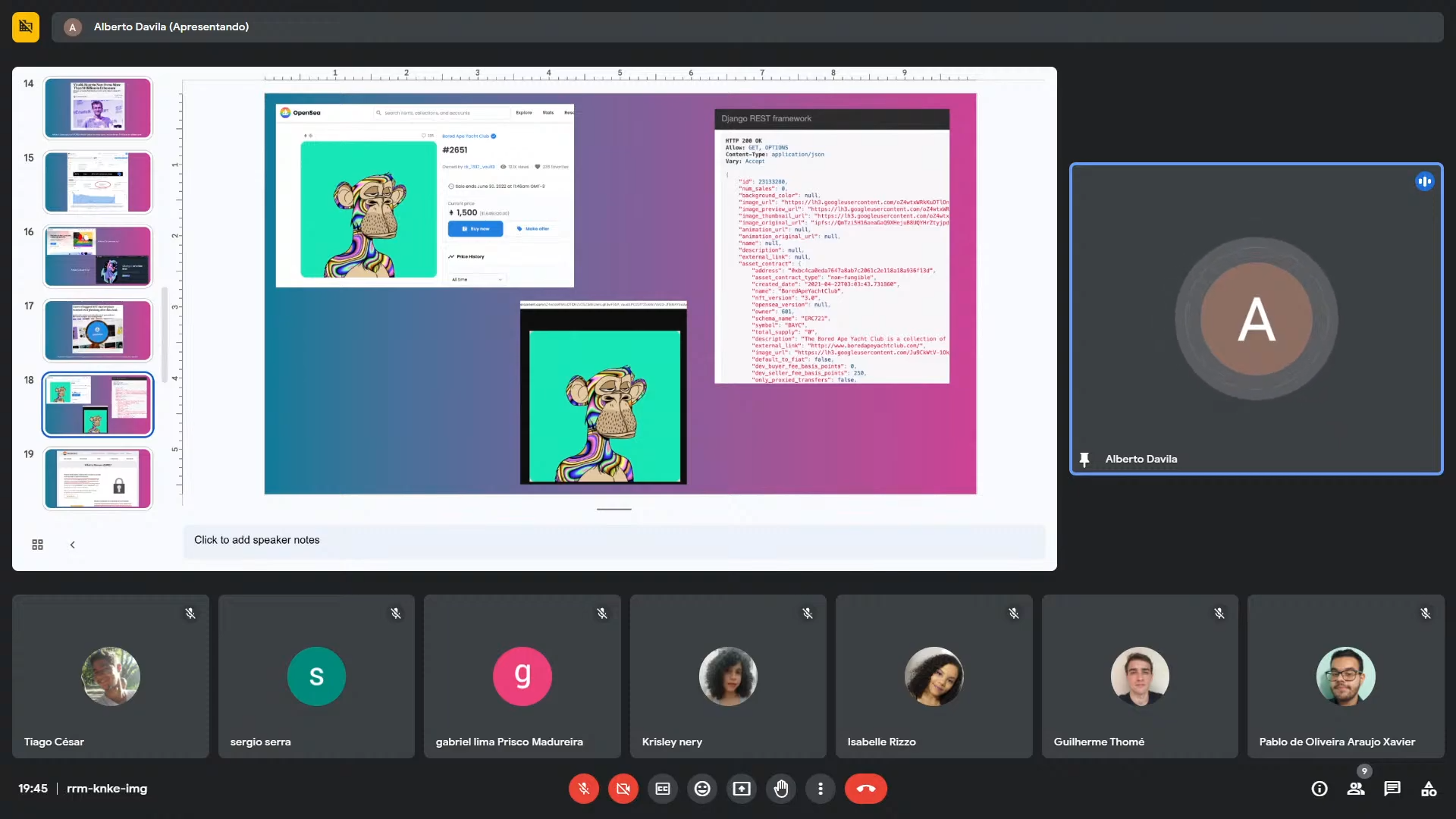This screenshot has height=819, width=1456.
Task: Open more options three-dot menu
Action: point(821,789)
